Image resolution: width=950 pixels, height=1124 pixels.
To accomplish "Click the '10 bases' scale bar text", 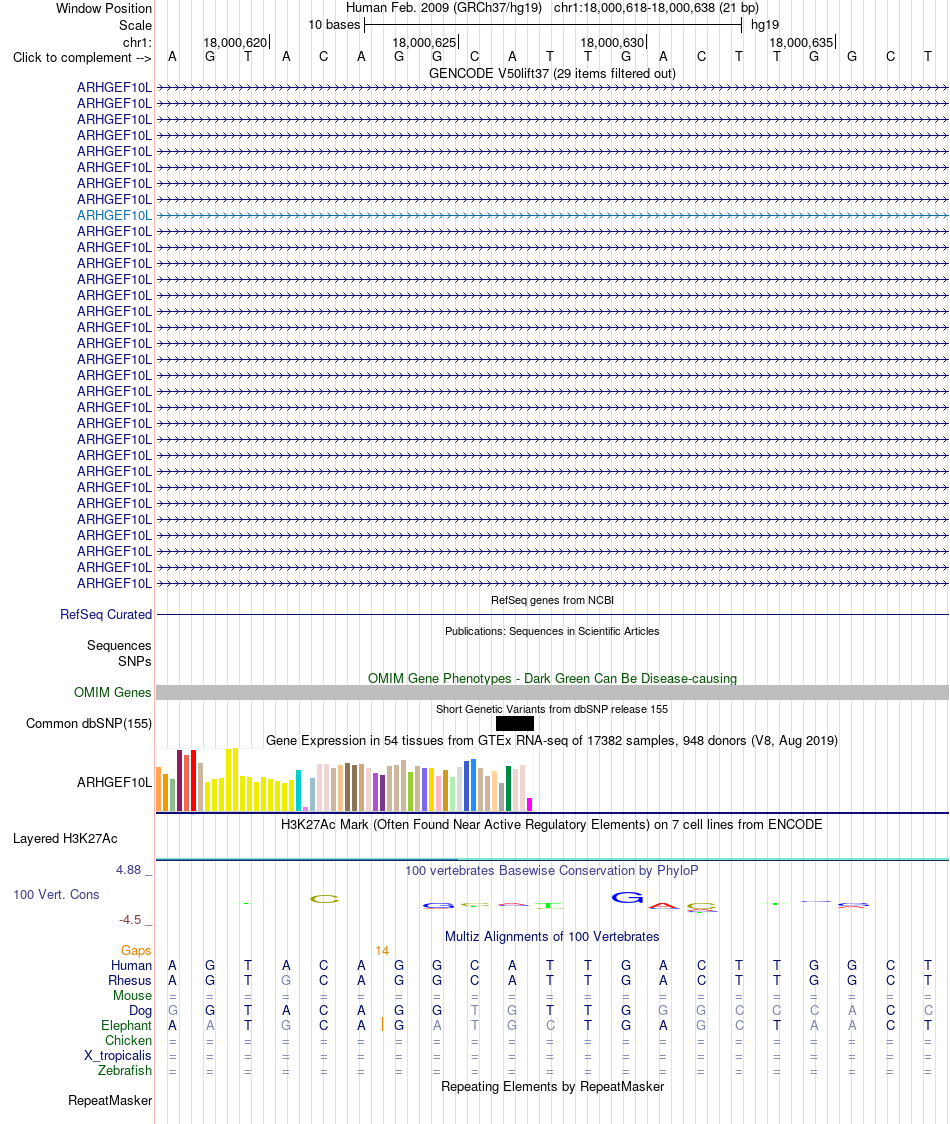I will click(x=334, y=24).
